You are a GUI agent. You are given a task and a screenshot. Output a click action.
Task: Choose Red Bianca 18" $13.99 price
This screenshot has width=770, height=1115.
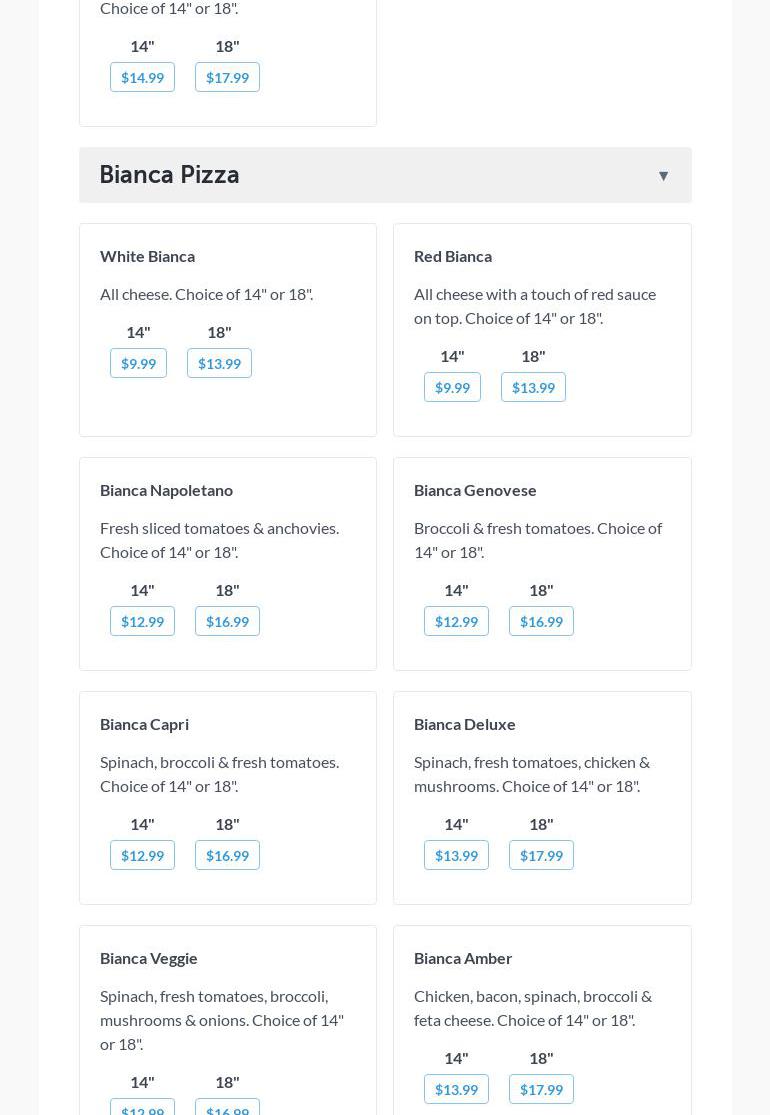click(x=533, y=387)
